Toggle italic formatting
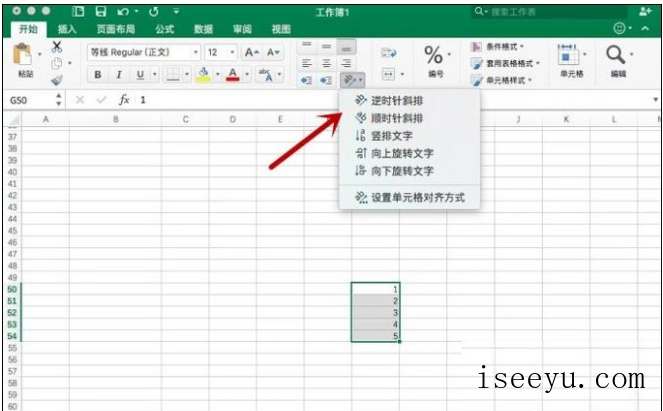 (119, 75)
